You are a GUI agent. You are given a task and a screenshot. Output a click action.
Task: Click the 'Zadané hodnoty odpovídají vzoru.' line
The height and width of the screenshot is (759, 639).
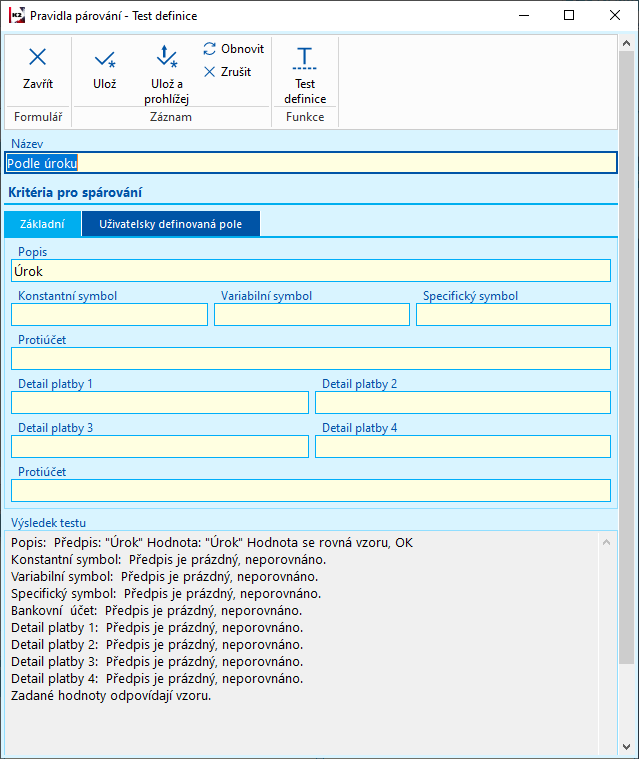(111, 696)
